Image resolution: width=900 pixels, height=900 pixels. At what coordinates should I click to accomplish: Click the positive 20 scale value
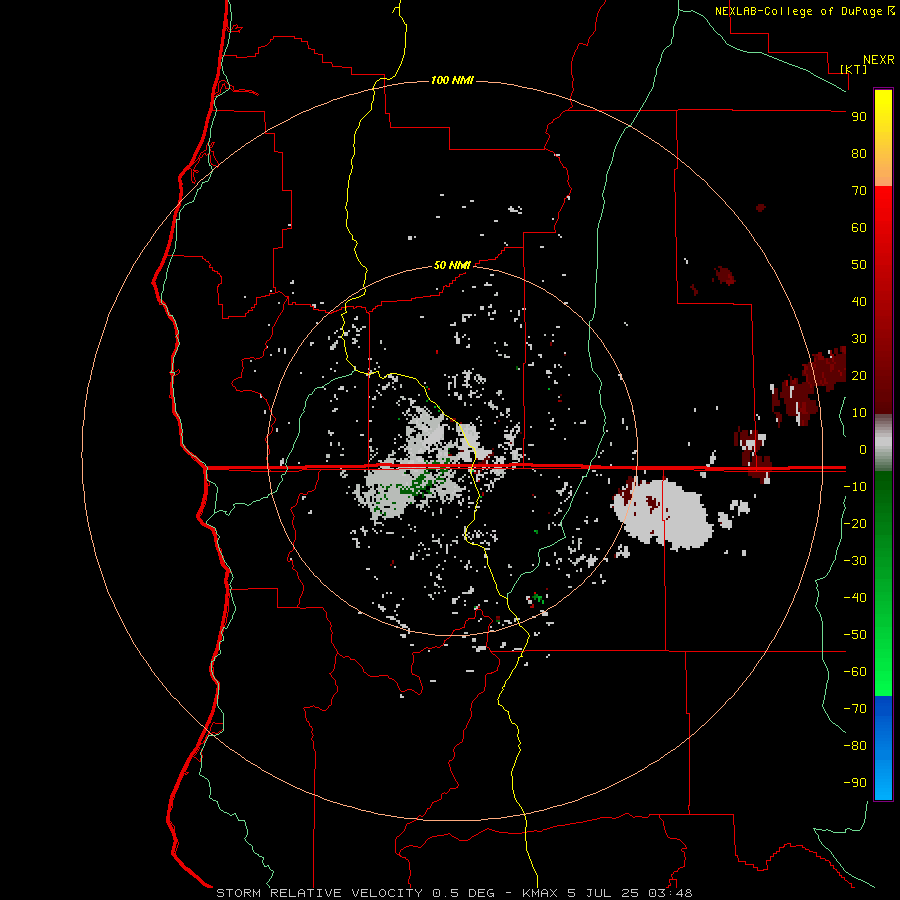[859, 375]
